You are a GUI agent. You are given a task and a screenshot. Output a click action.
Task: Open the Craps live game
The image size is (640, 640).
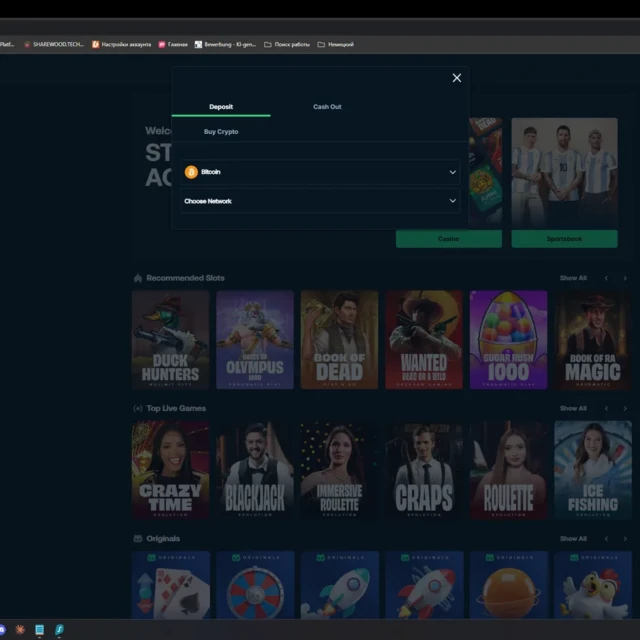coord(424,470)
